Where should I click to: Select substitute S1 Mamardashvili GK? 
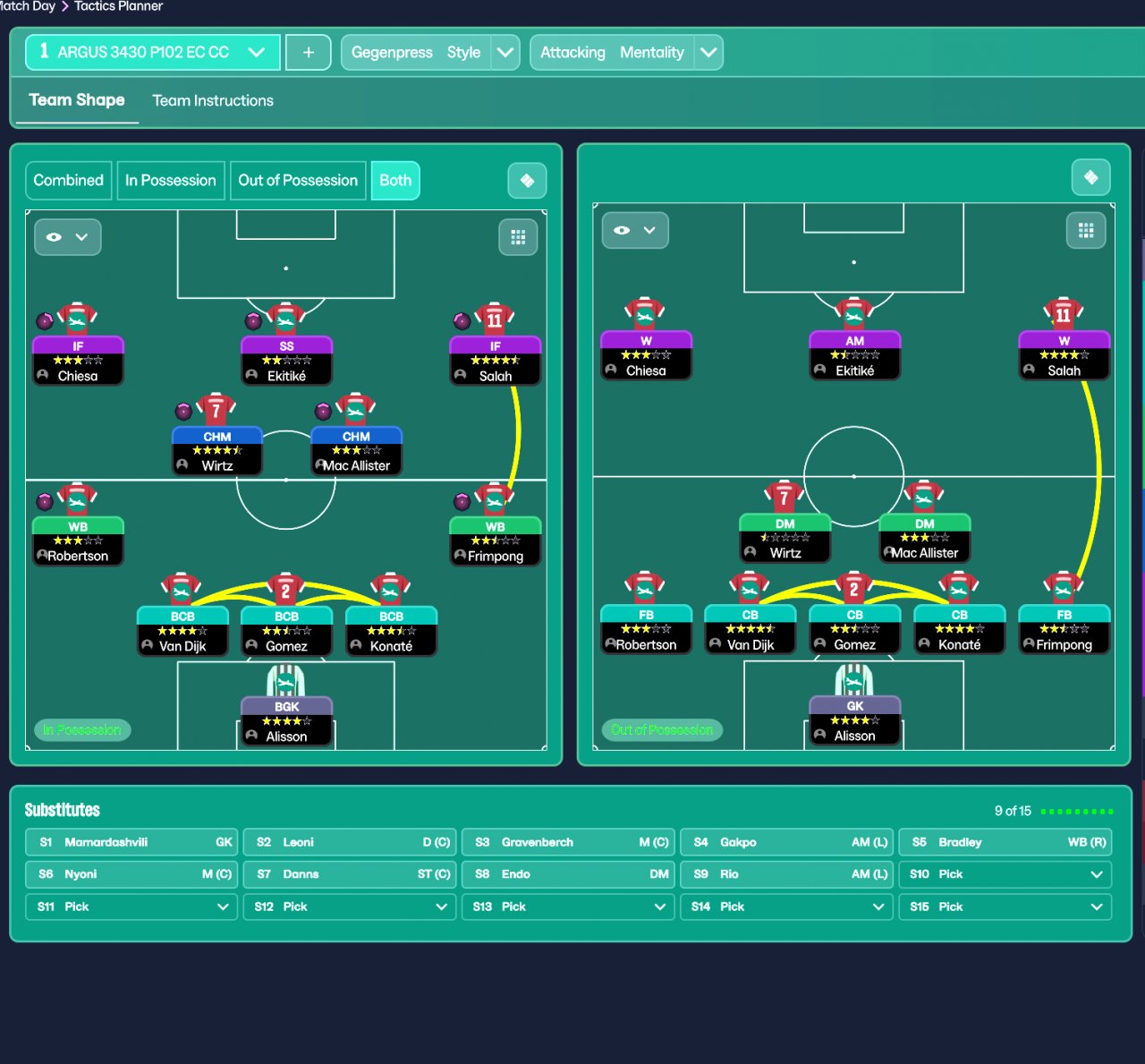(132, 842)
